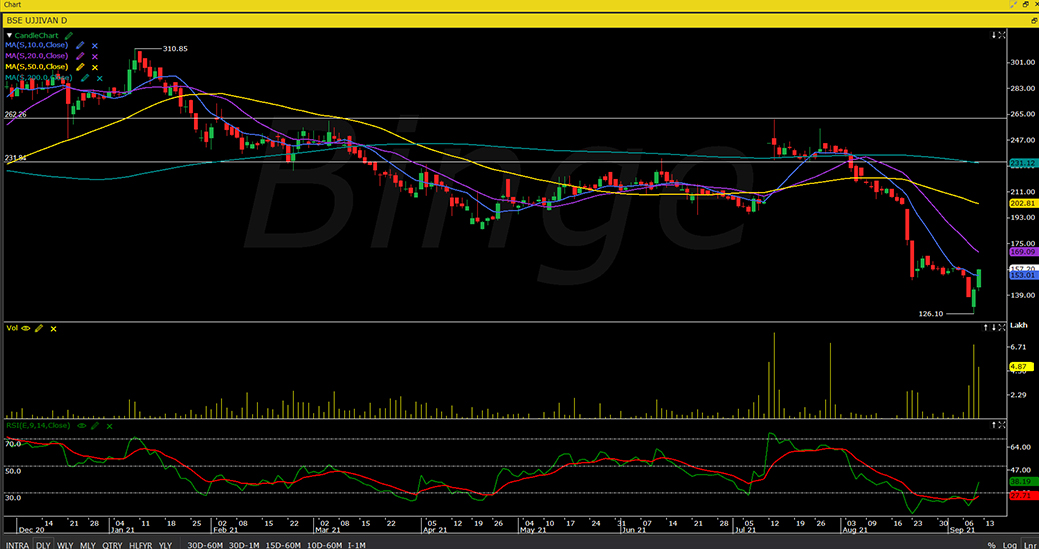Toggle RSI panel visibility eye

click(x=82, y=426)
